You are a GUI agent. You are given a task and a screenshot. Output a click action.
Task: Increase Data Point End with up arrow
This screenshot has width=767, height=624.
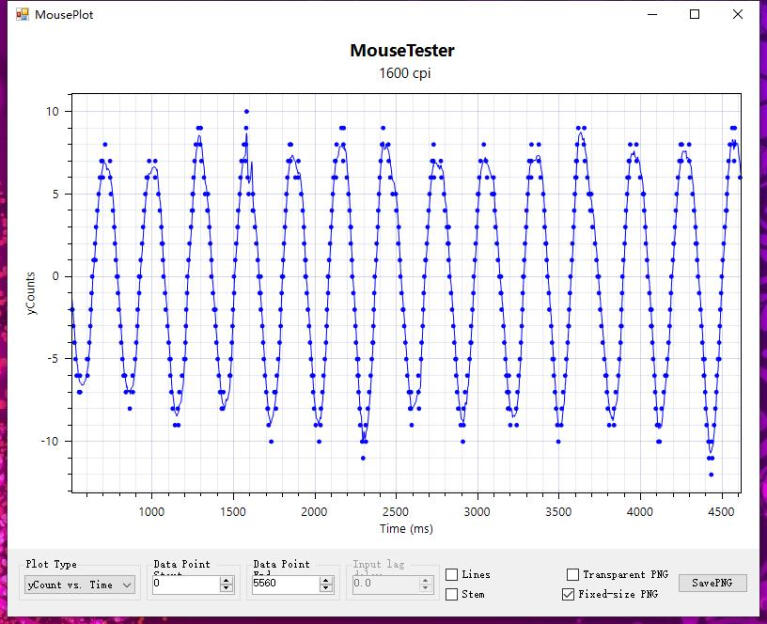(x=326, y=580)
